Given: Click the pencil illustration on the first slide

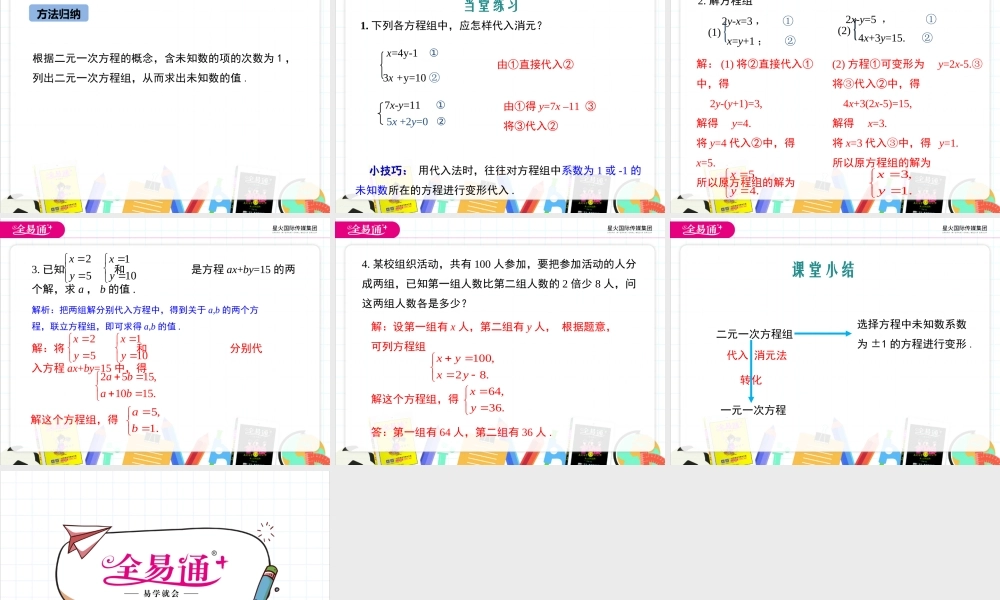Looking at the screenshot, I should 95,191.
